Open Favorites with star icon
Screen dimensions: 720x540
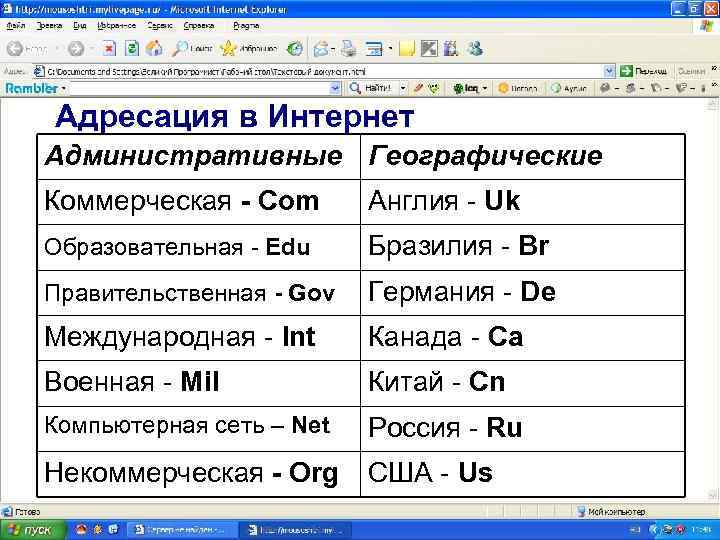[228, 48]
